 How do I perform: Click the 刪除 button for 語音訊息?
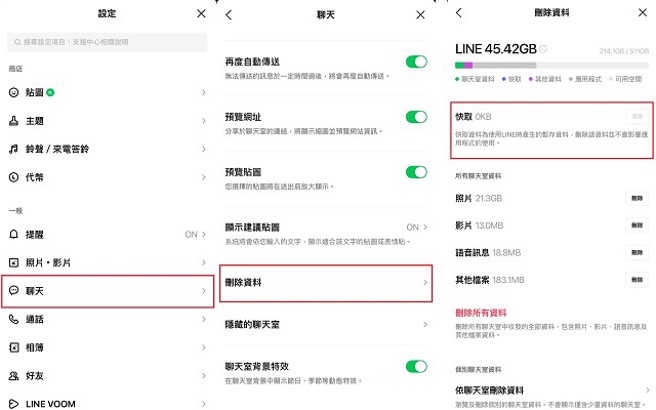tap(637, 253)
